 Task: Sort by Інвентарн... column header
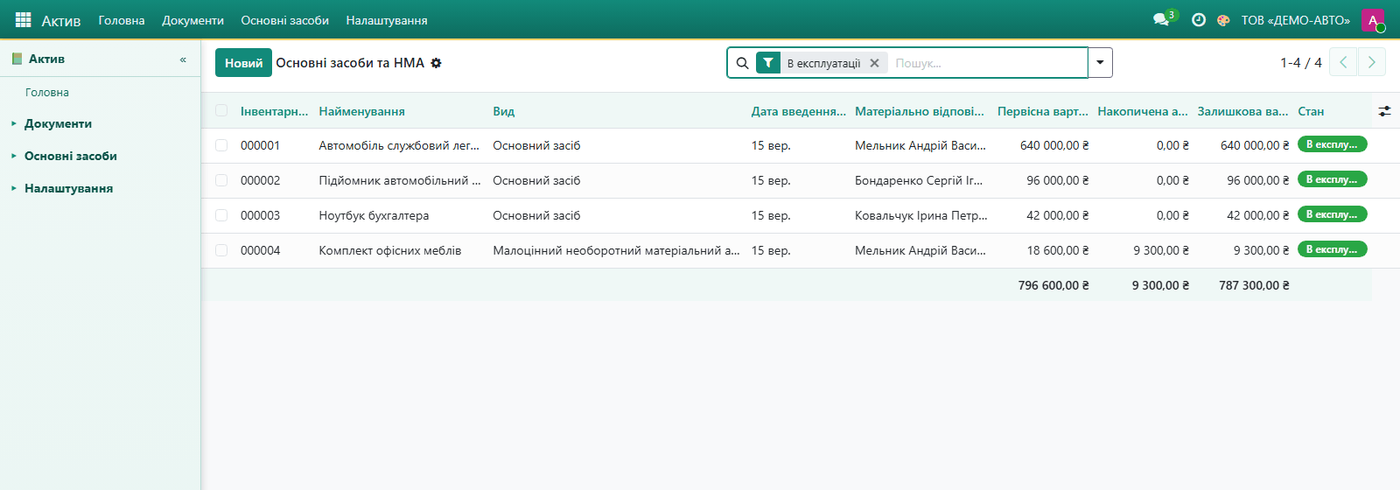tap(274, 111)
